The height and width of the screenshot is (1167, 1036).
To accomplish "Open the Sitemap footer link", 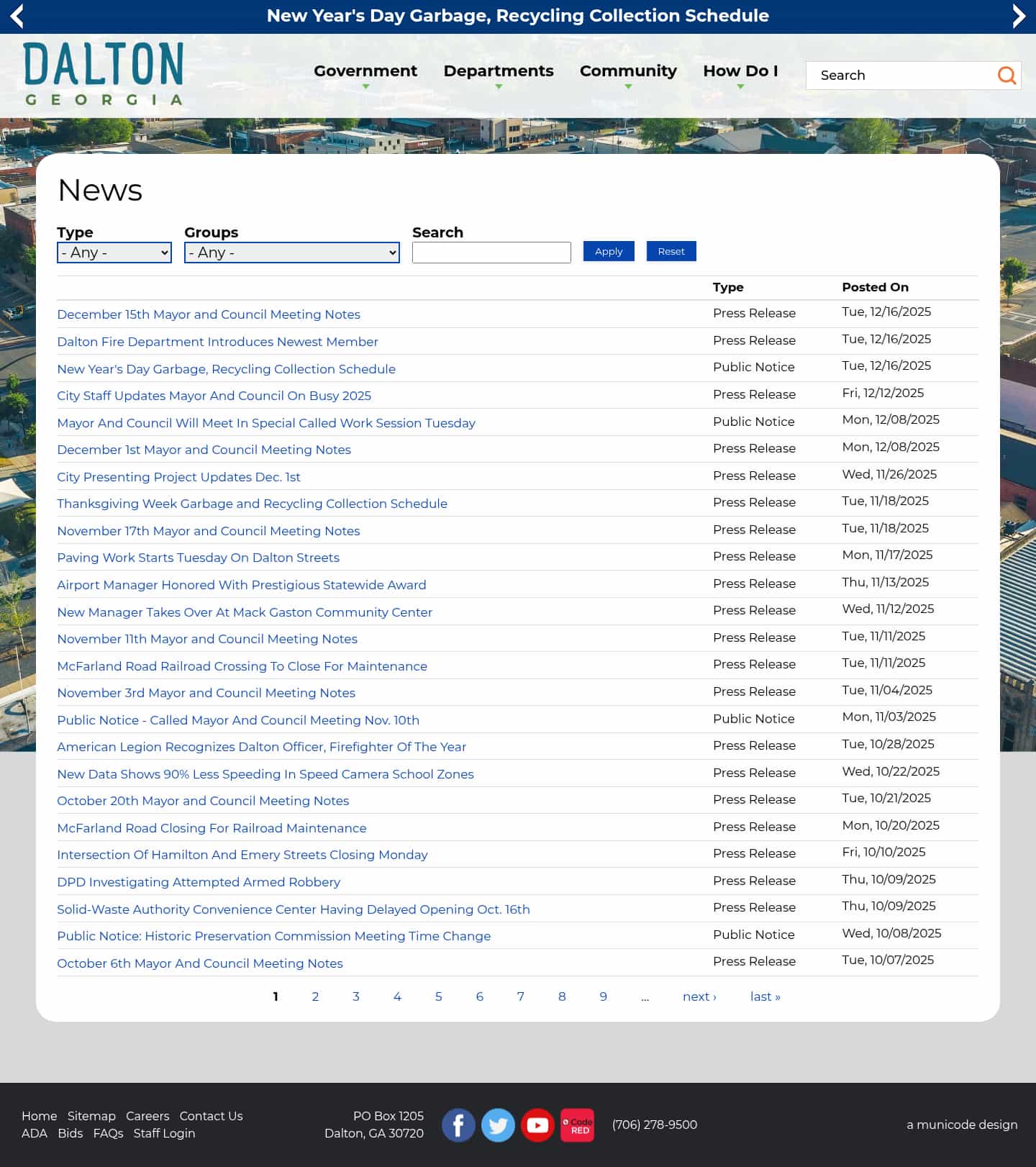I will (91, 1116).
